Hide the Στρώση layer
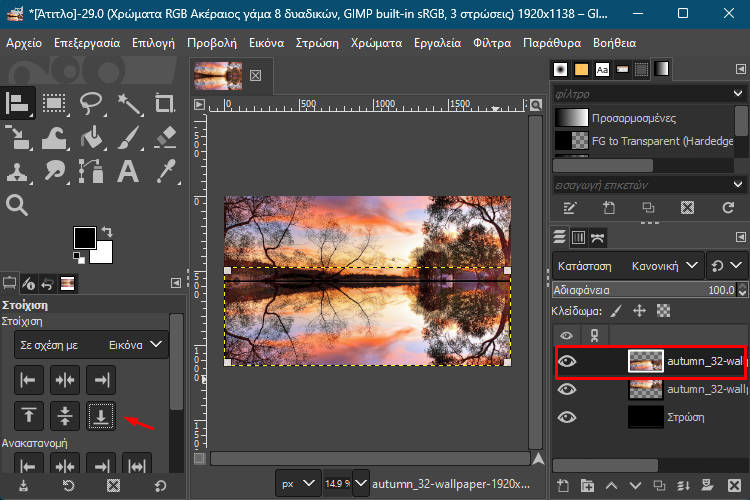 [x=567, y=417]
